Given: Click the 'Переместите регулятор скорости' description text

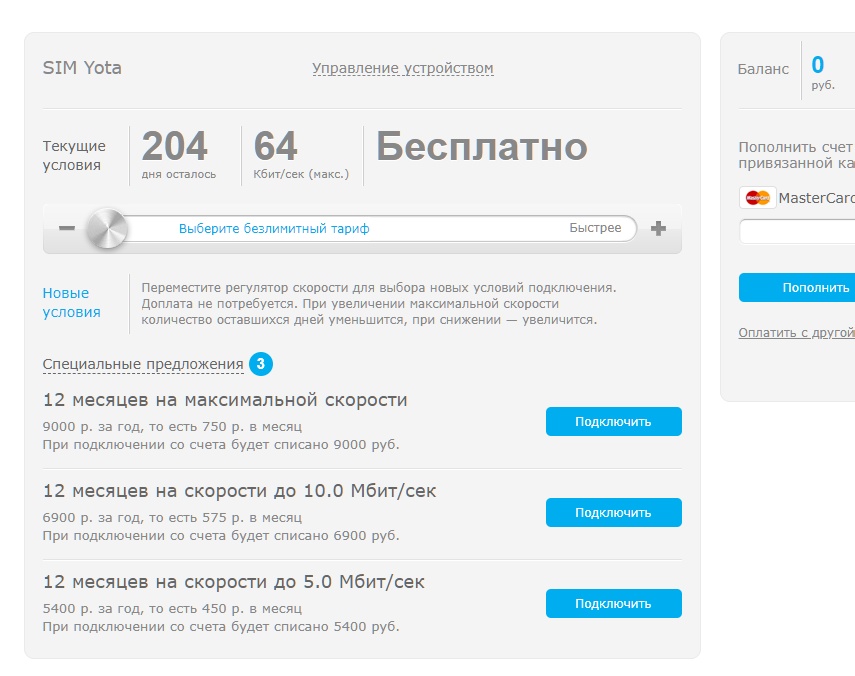Looking at the screenshot, I should (x=378, y=304).
